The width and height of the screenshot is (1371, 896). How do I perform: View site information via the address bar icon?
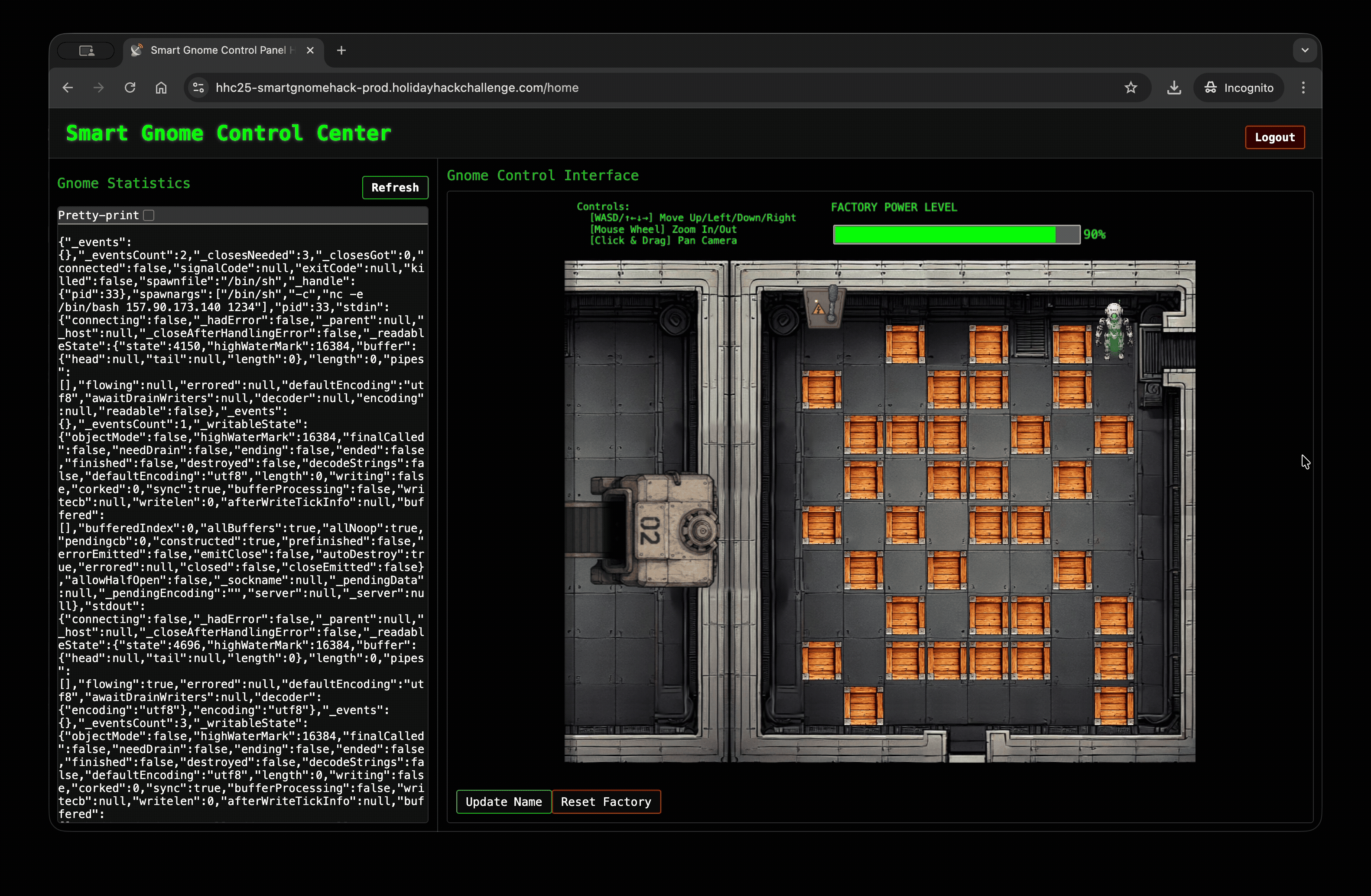pos(198,88)
